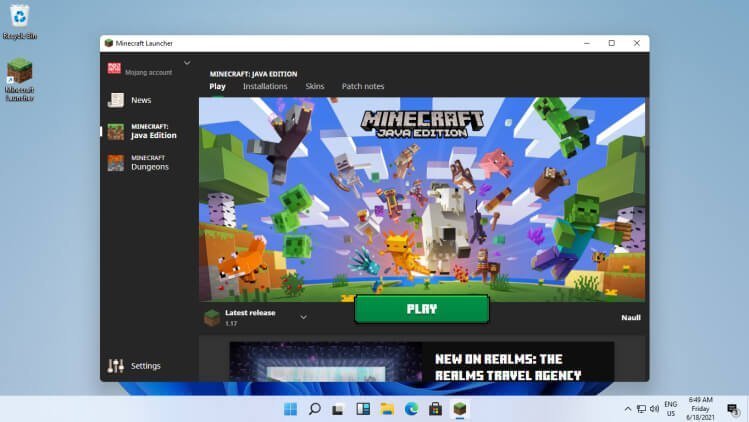Click New on Realms headline text

point(508,367)
